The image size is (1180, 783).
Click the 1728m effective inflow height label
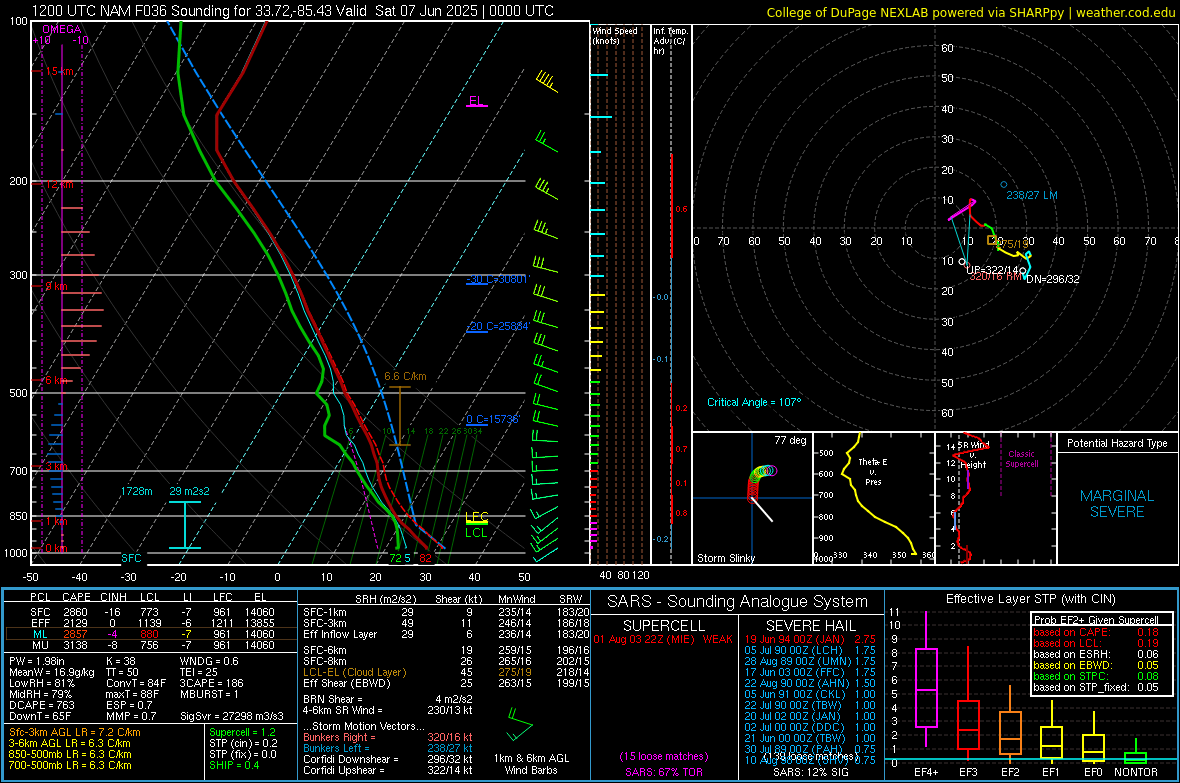[x=136, y=491]
